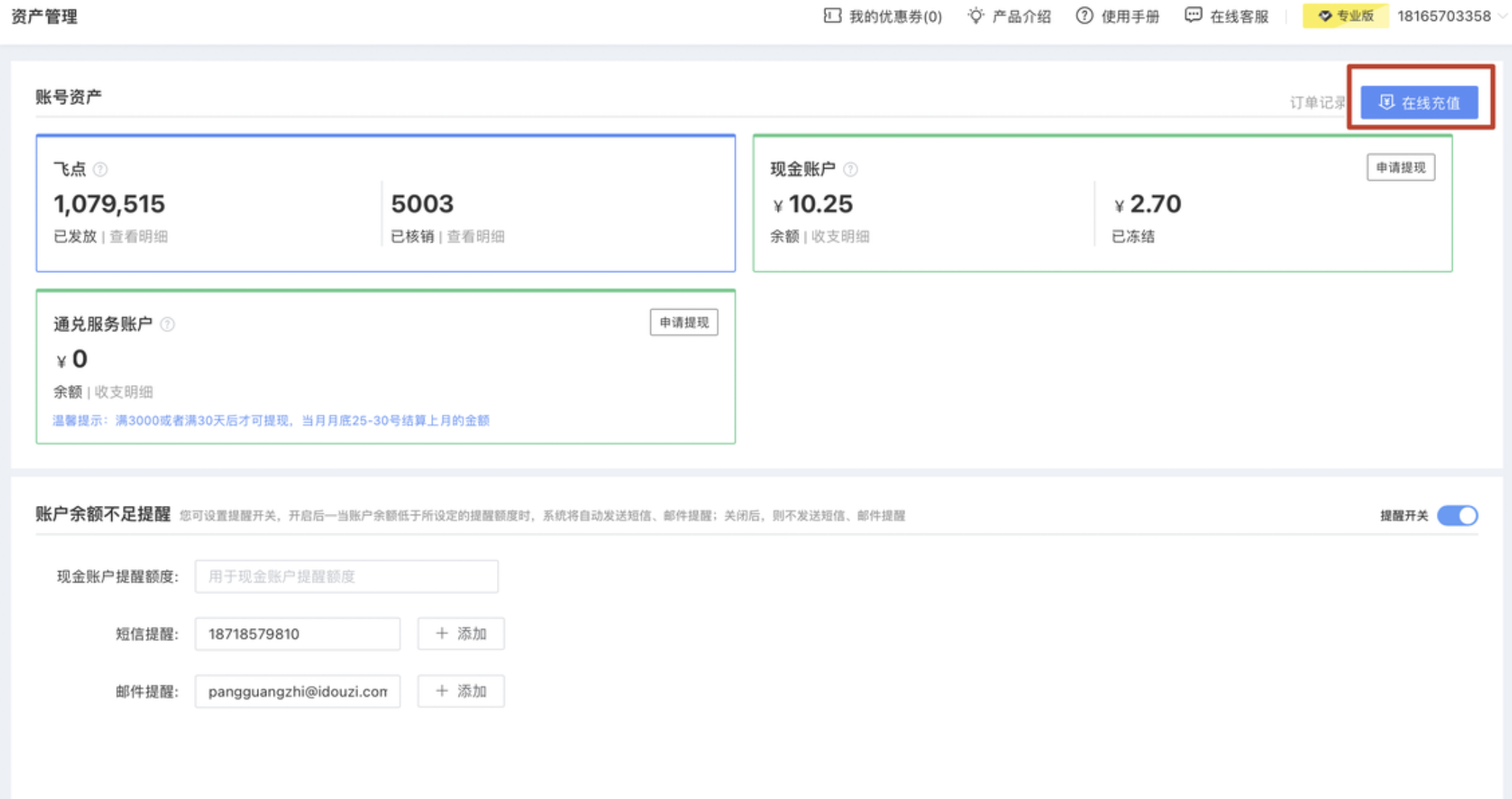1512x799 pixels.
Task: Click 添加 button next to 邮件提醒
Action: [461, 691]
